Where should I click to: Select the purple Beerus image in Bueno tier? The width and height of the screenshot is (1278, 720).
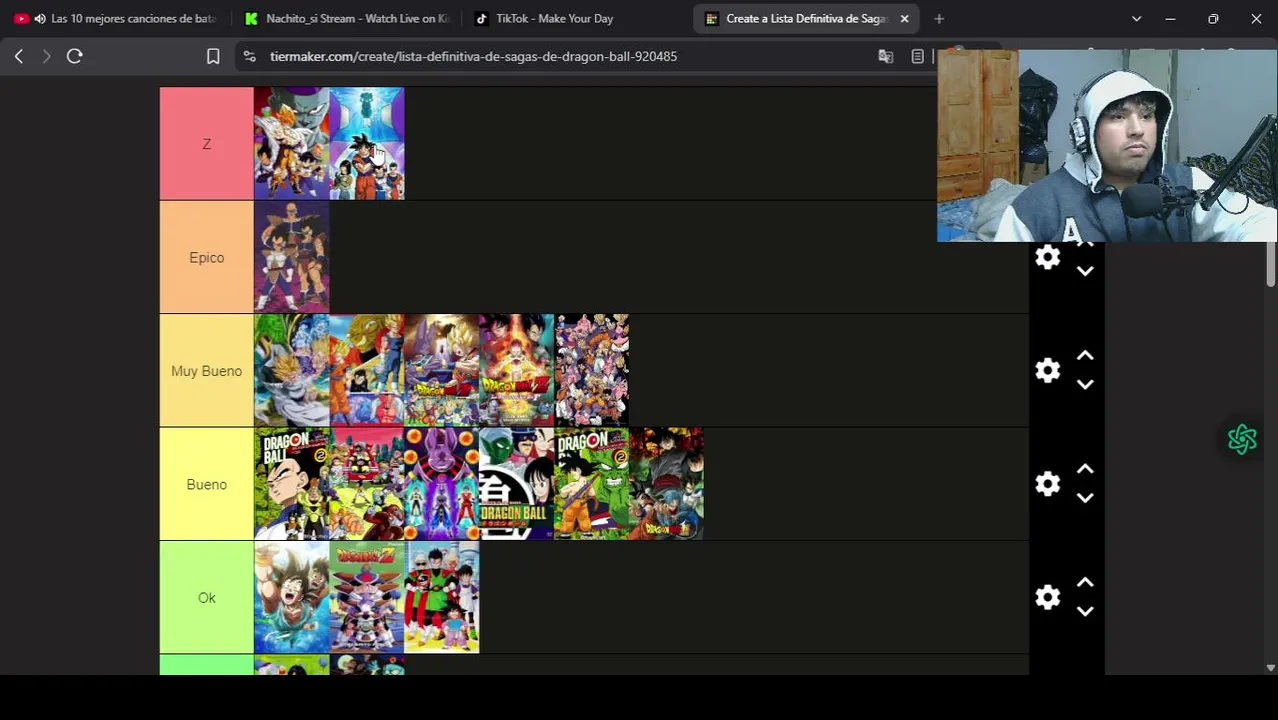(x=442, y=484)
